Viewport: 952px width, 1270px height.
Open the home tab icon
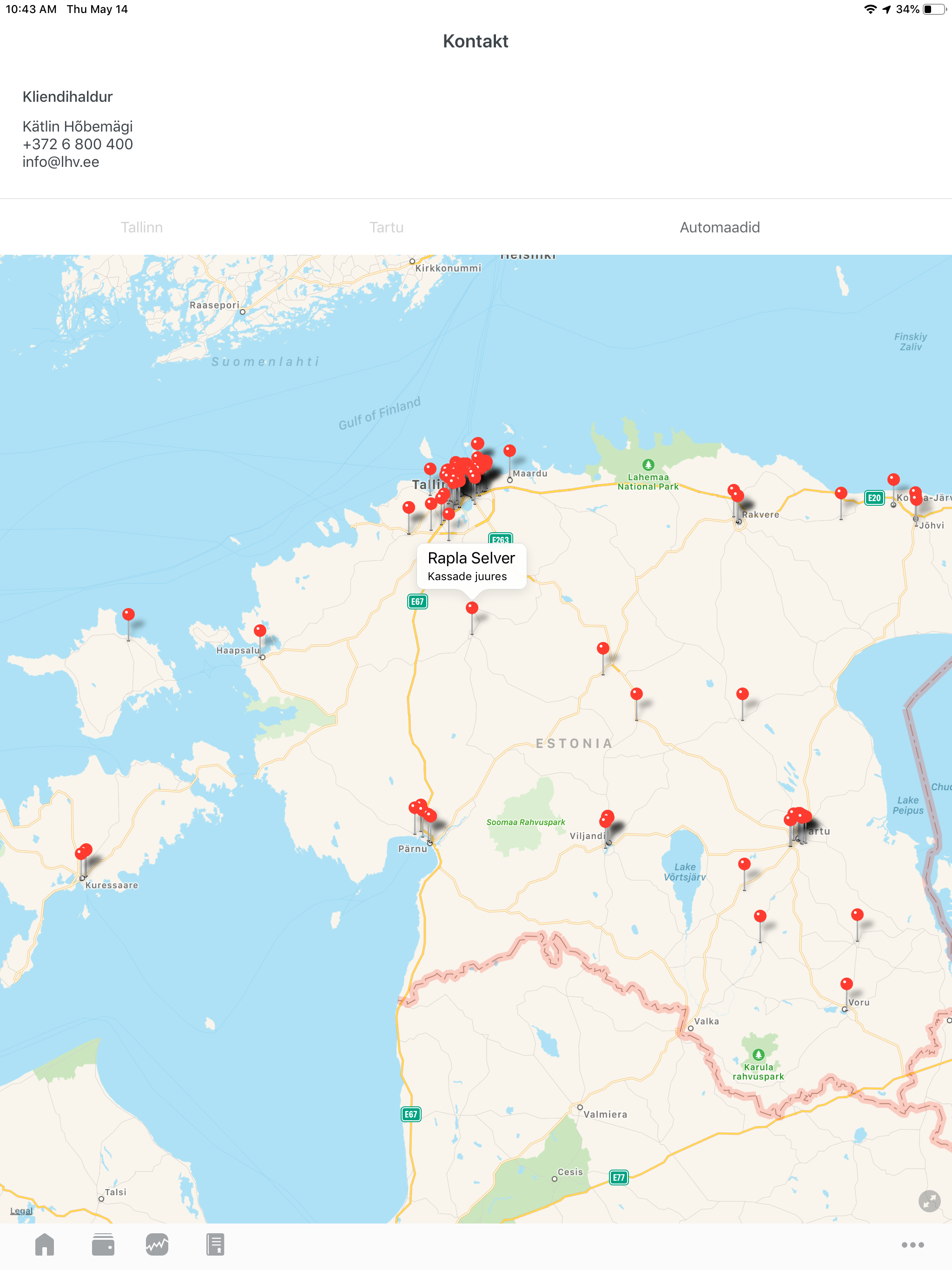pyautogui.click(x=44, y=1245)
